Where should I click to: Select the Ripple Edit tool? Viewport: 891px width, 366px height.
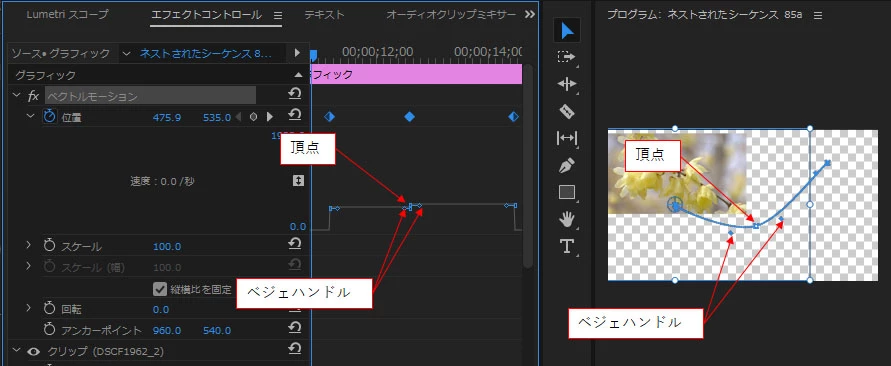pyautogui.click(x=567, y=84)
